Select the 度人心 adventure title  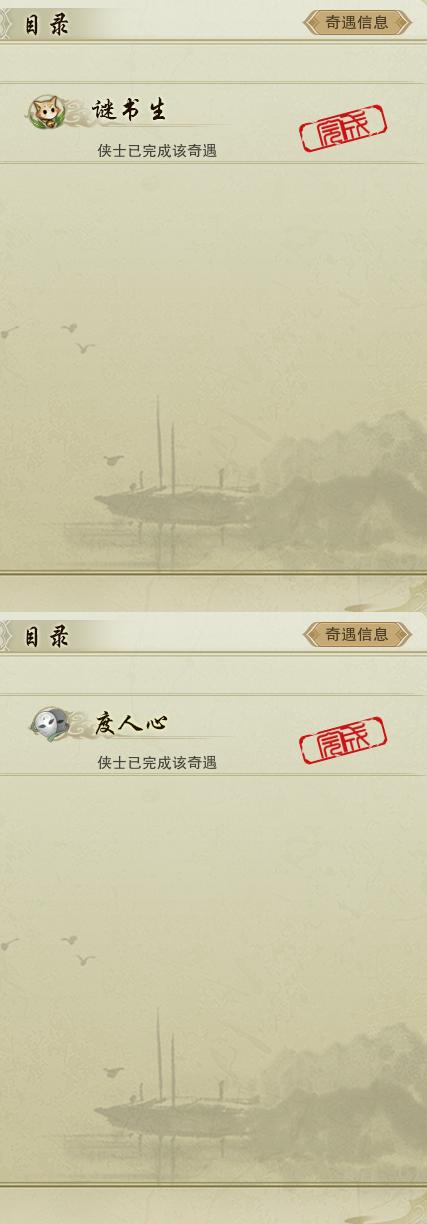(131, 723)
